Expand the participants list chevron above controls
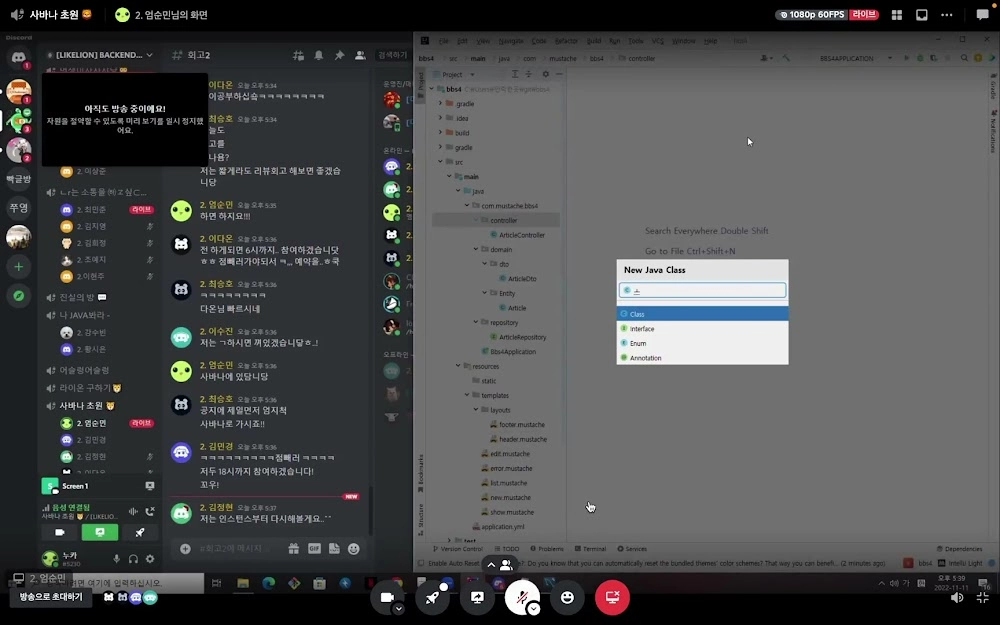 point(491,565)
